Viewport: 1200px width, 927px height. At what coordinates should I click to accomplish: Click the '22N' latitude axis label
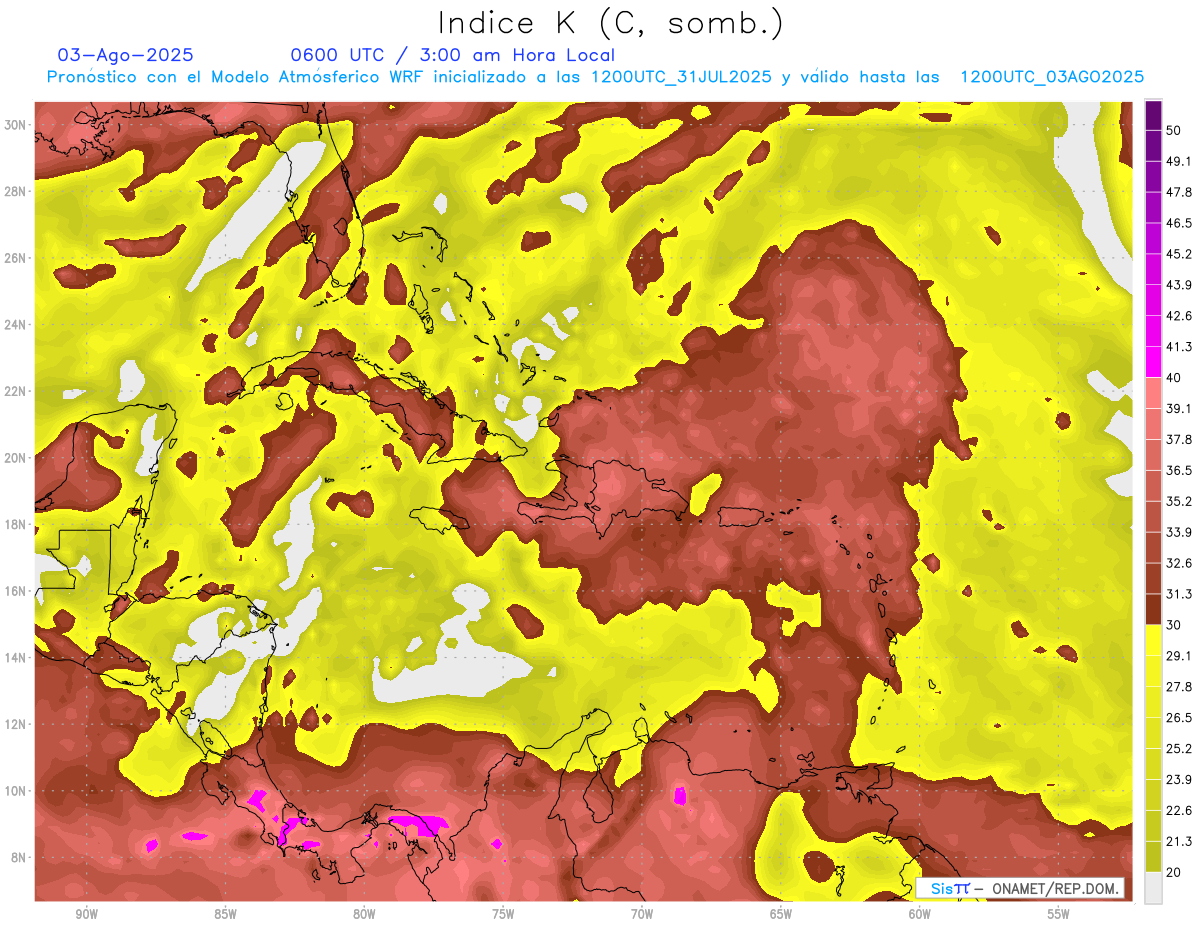click(15, 391)
